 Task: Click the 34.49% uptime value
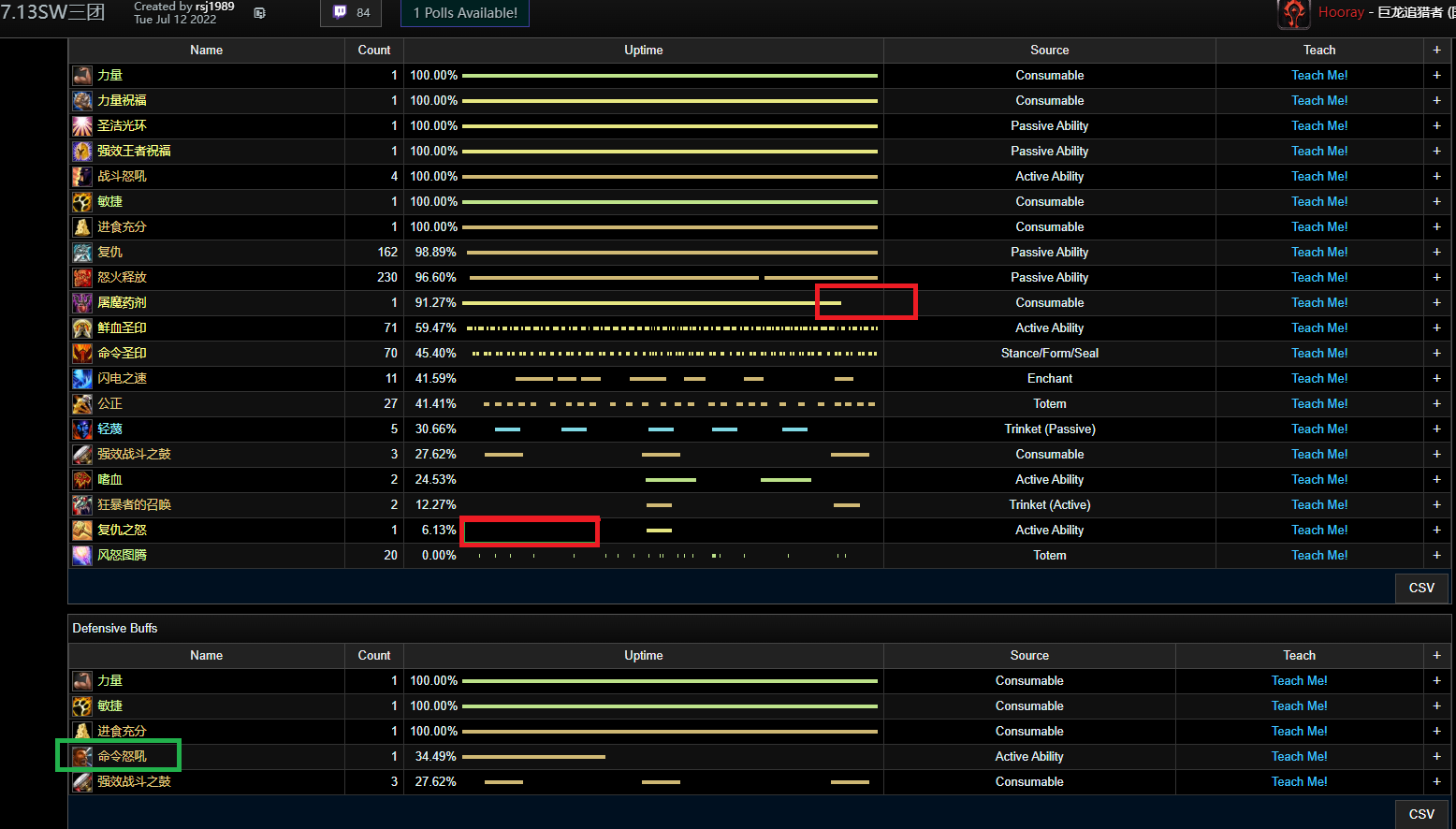[435, 756]
